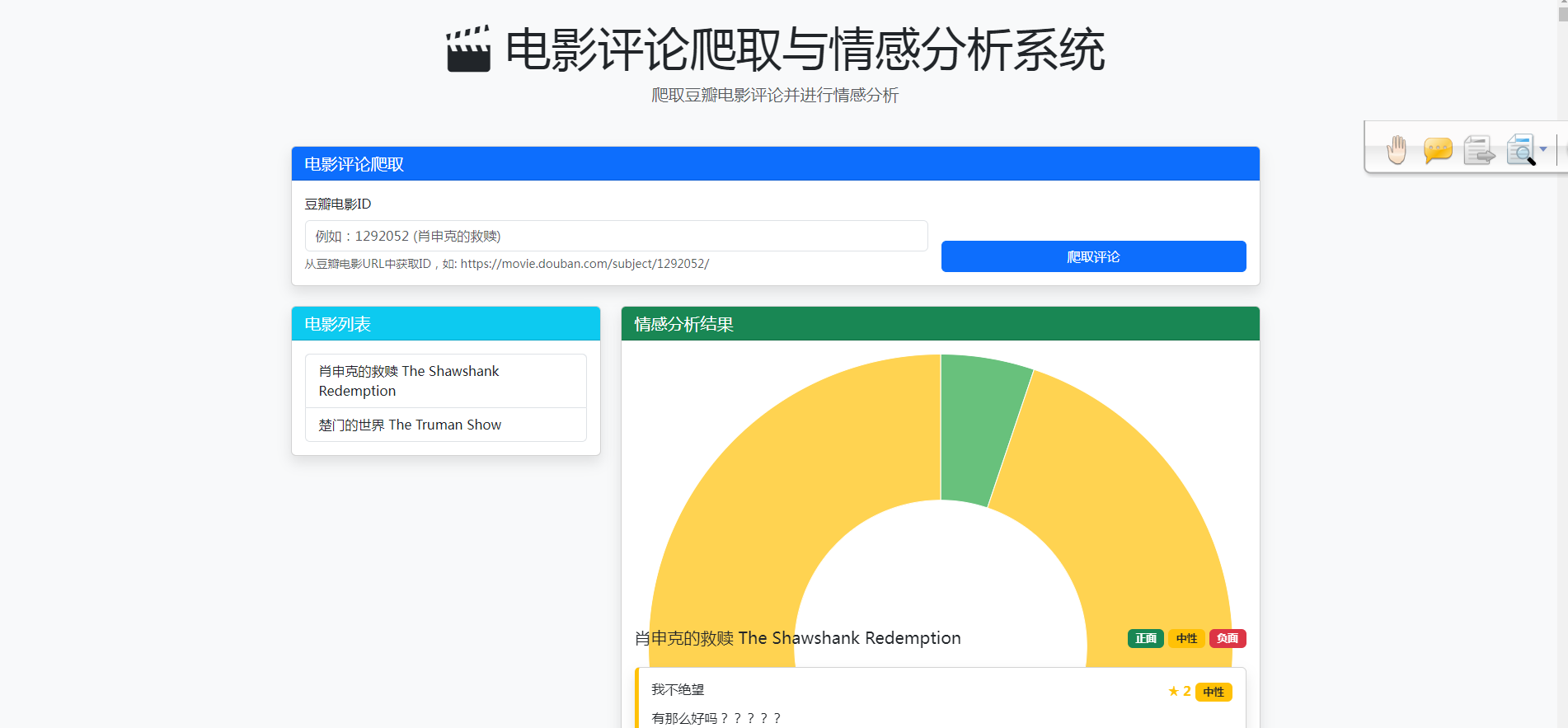The height and width of the screenshot is (728, 1568).
Task: Click the 豆瓣电影ID label
Action: point(338,204)
